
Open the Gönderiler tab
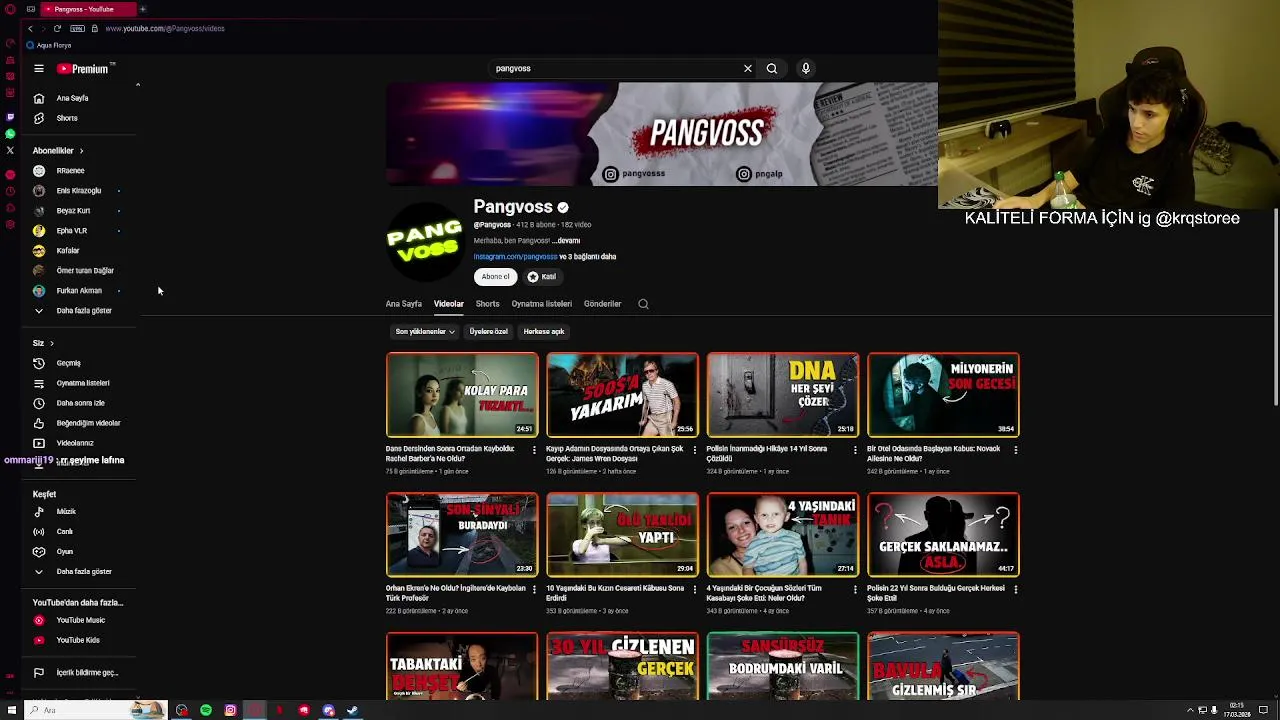(602, 304)
